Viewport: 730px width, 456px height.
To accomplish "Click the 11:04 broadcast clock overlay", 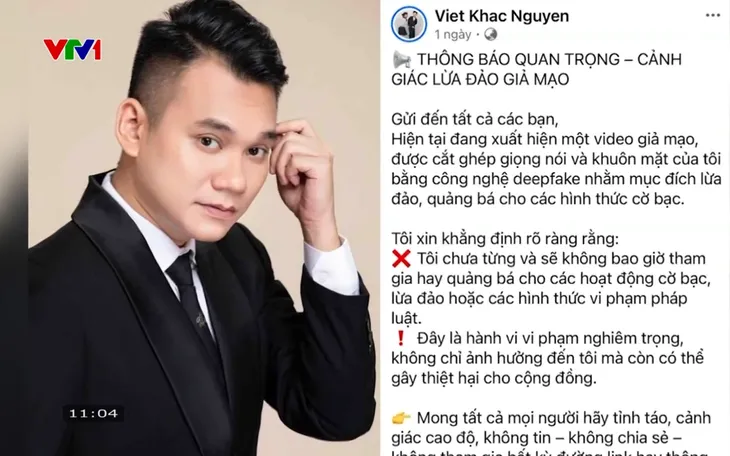I will coord(93,414).
